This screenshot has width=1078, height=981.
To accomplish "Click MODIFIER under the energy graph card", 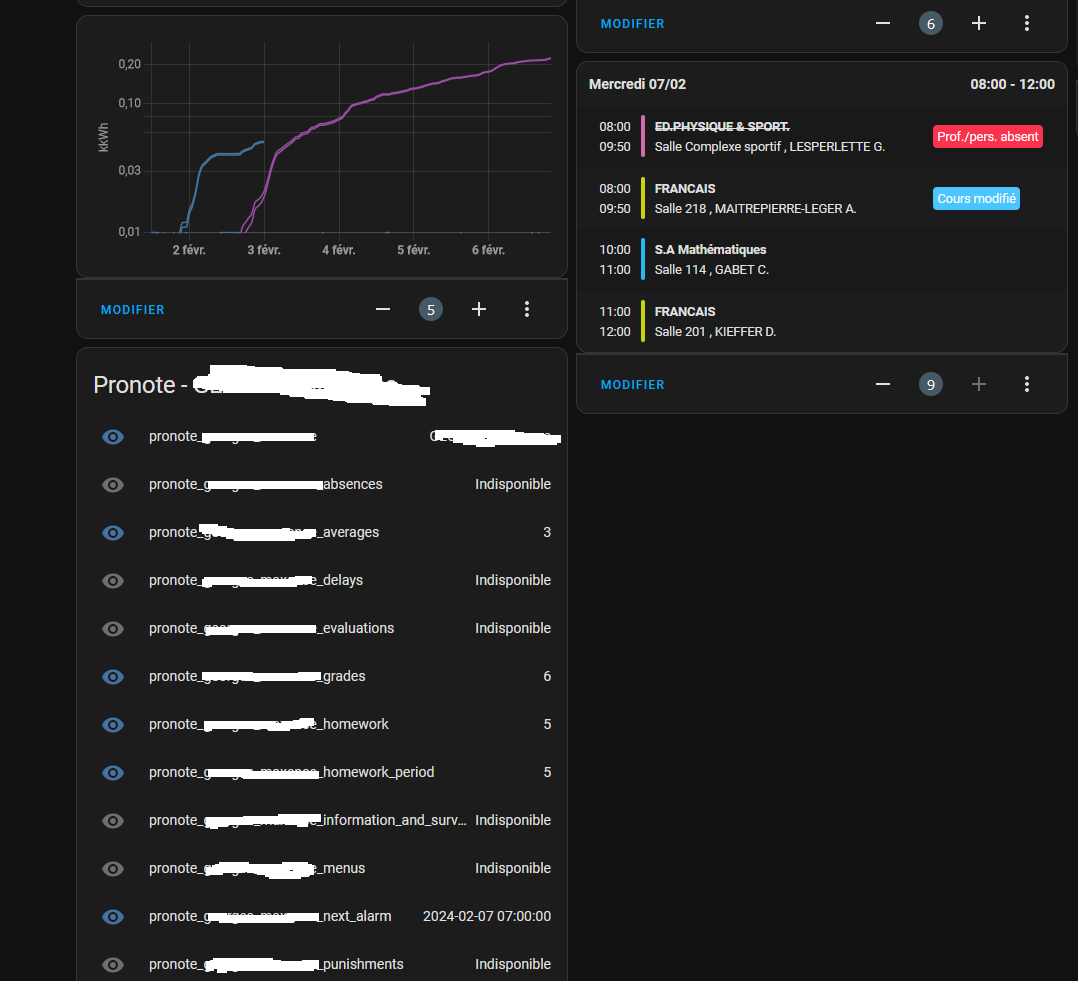I will coord(133,310).
